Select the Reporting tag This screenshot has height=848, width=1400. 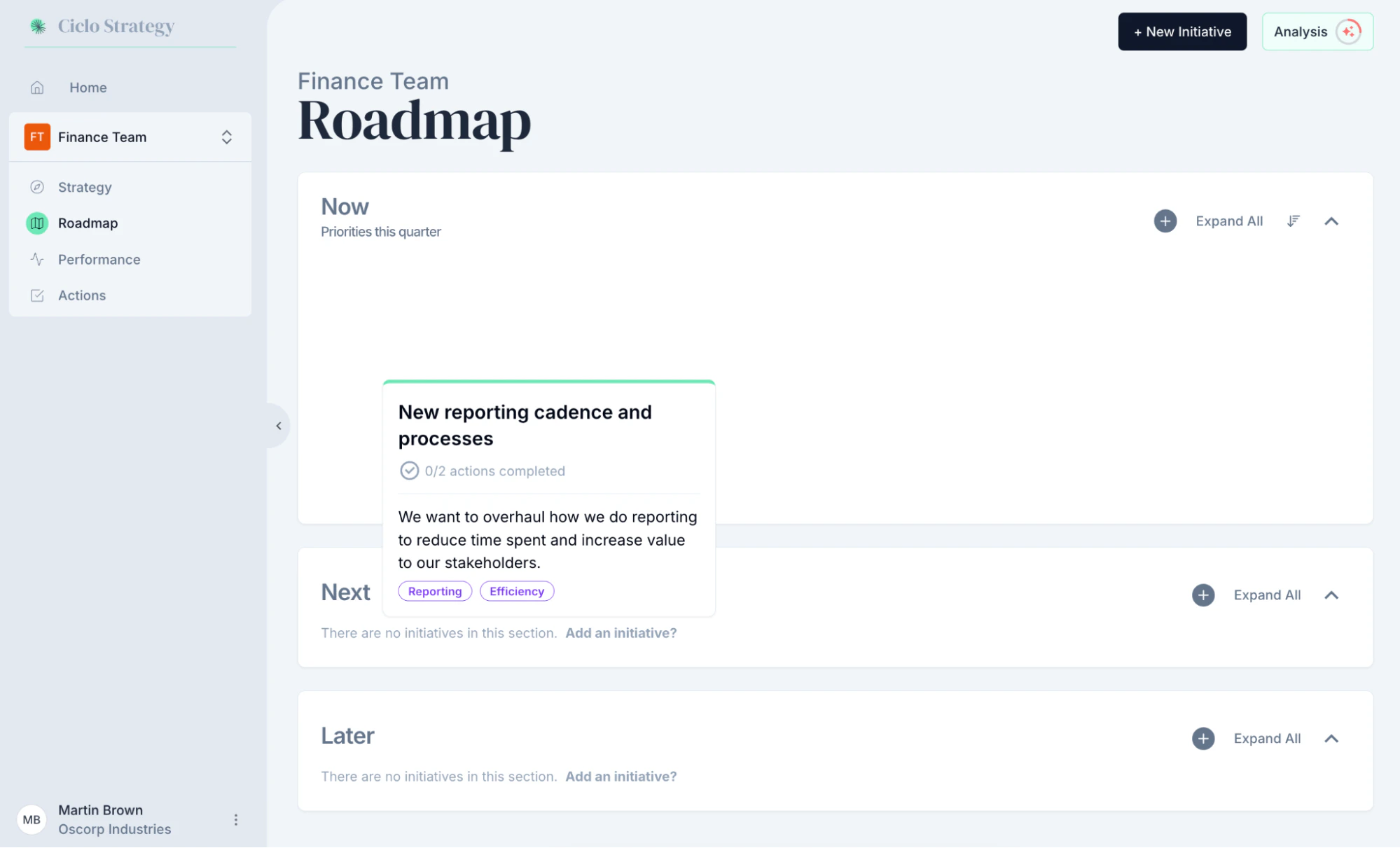tap(435, 591)
